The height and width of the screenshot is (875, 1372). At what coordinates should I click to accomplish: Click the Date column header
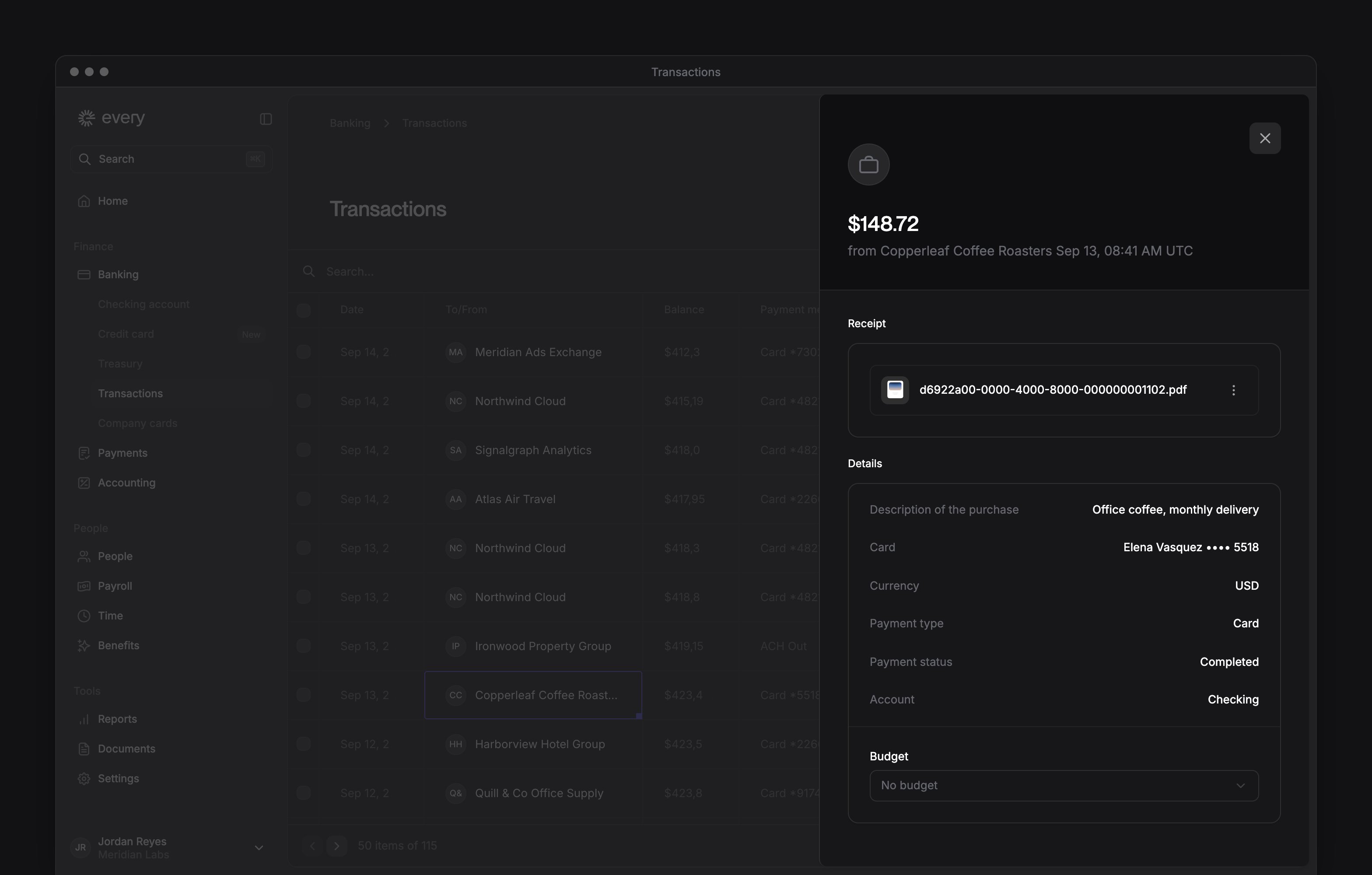pos(352,310)
